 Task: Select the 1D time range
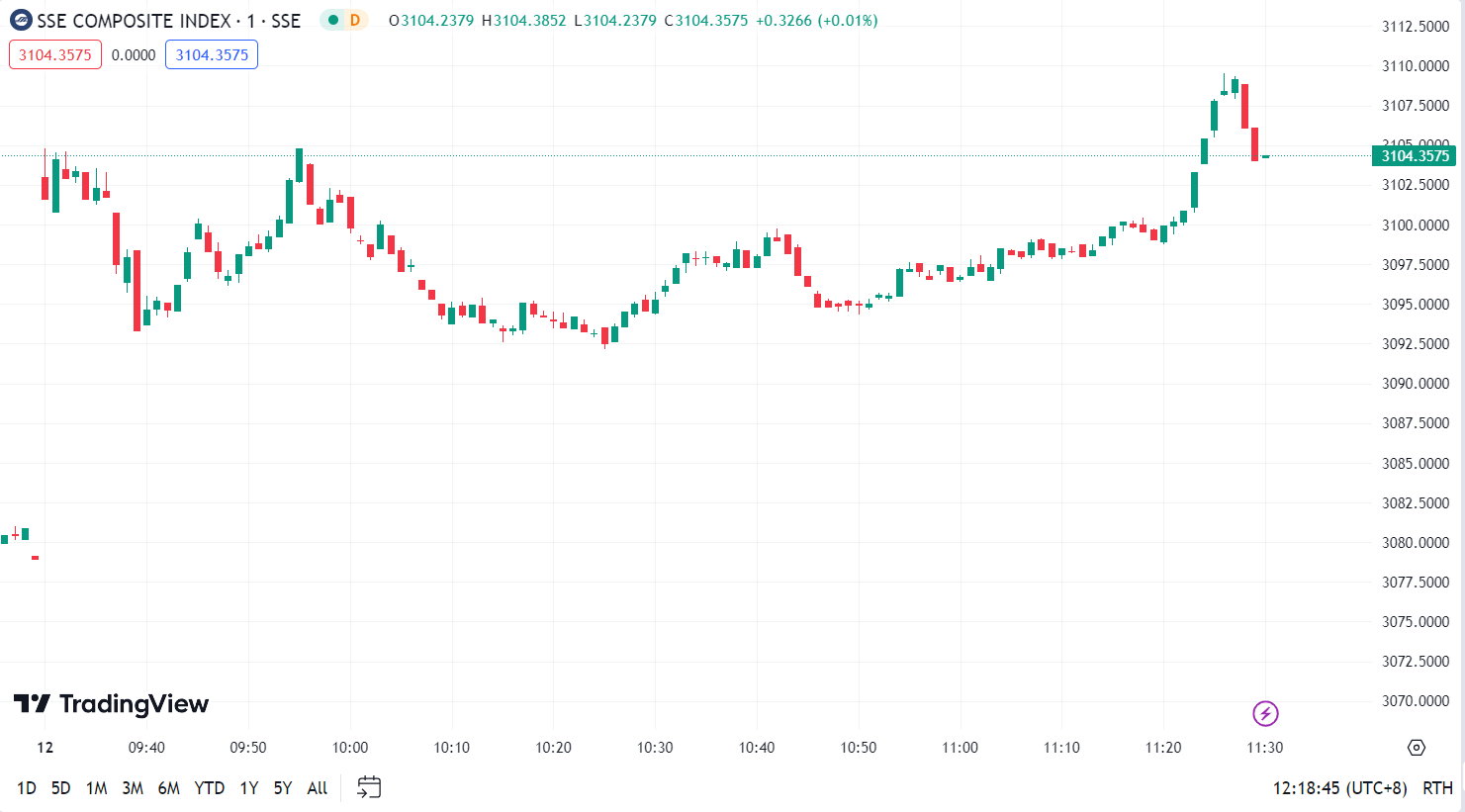pos(27,788)
